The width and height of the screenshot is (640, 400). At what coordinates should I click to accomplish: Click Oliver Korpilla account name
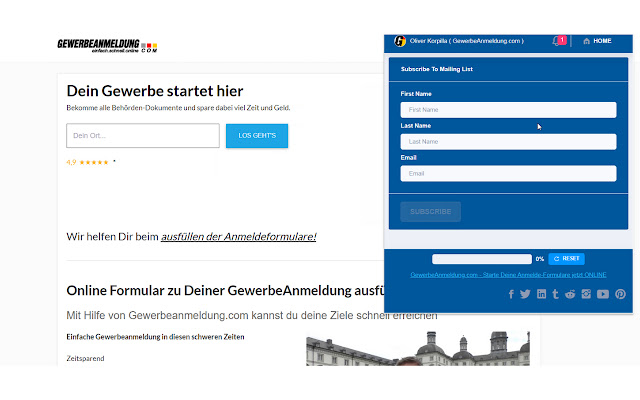click(x=467, y=41)
